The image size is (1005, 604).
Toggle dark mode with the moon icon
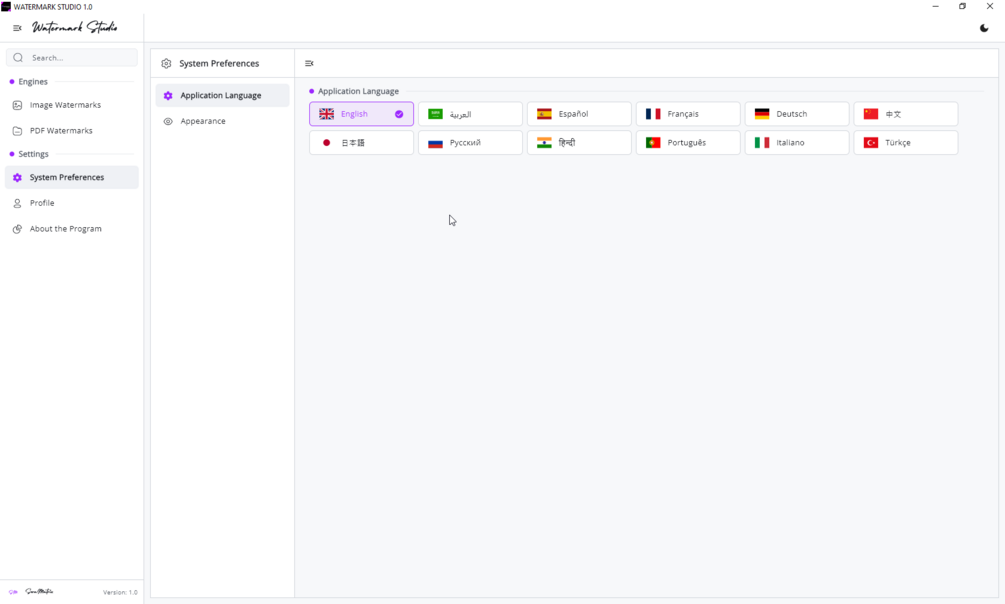[x=984, y=28]
